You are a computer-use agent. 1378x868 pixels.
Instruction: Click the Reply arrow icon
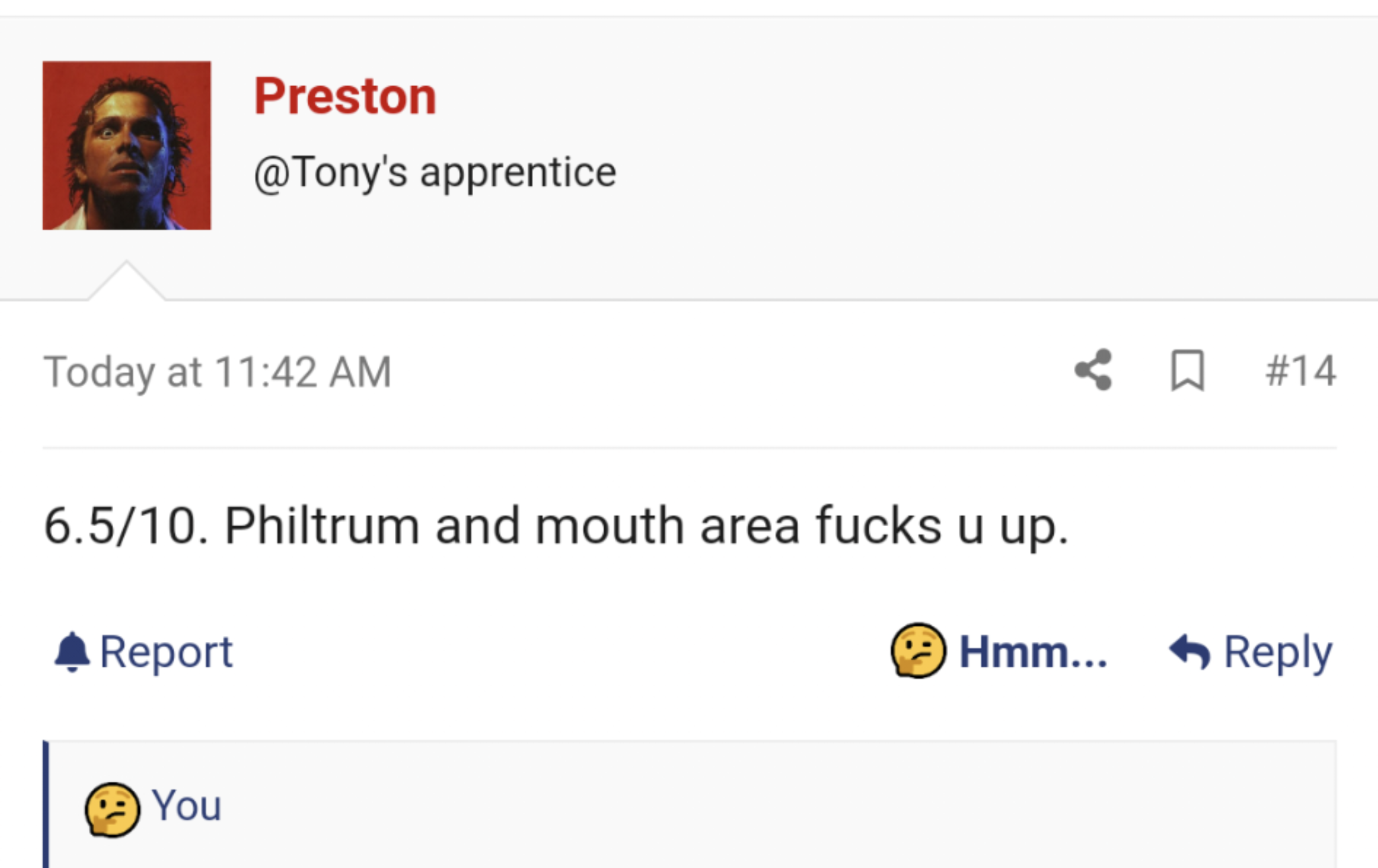1190,651
